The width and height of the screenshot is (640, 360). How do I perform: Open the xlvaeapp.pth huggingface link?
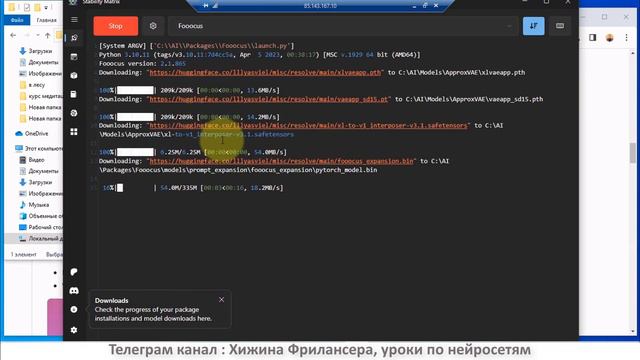click(x=265, y=72)
